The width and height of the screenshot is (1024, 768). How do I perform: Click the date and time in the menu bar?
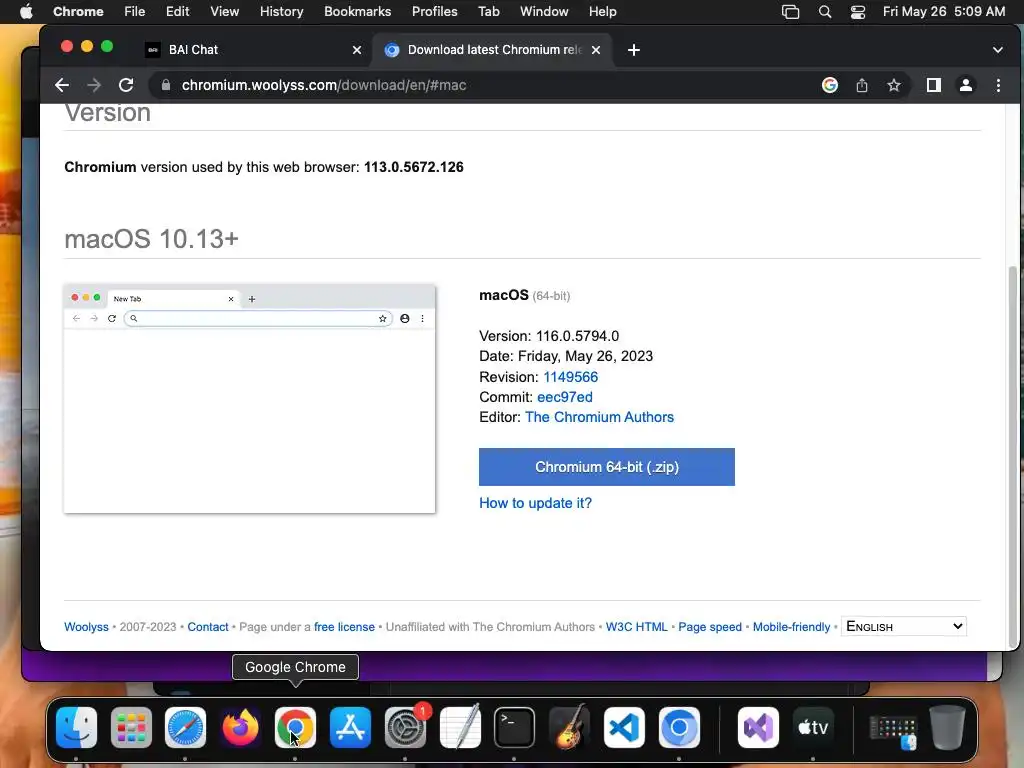click(x=944, y=12)
